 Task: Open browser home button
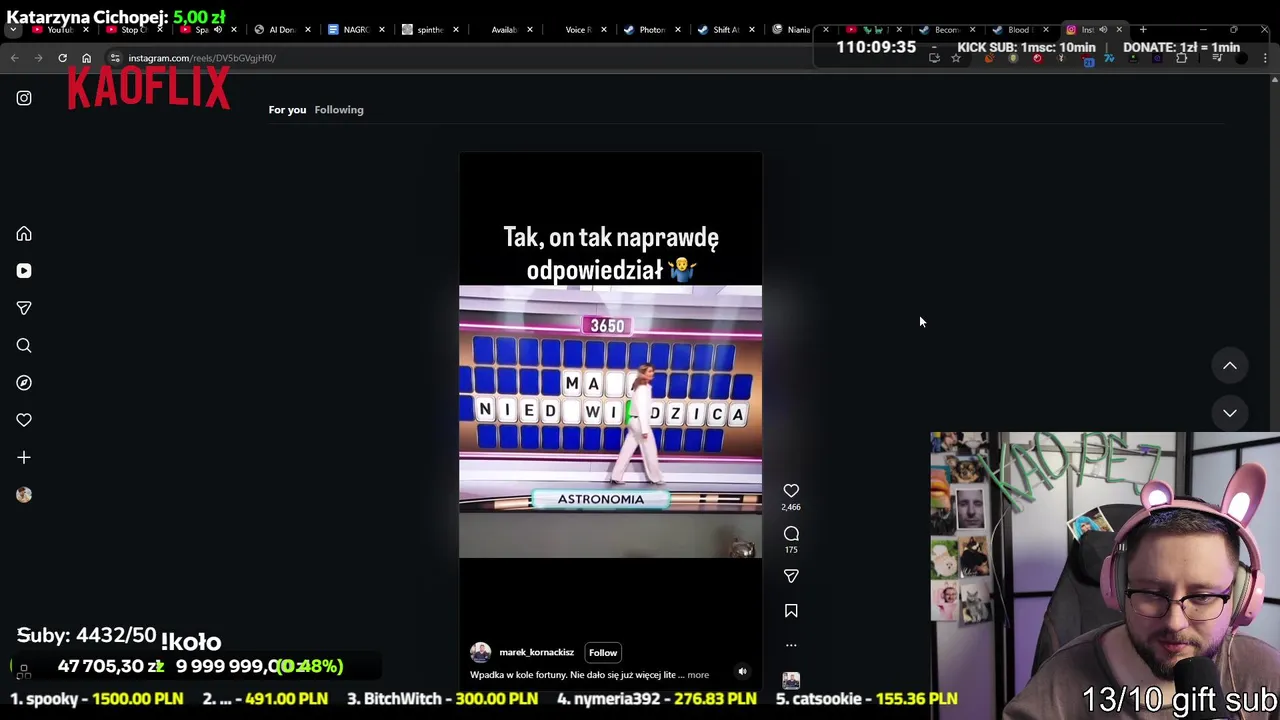[x=86, y=58]
